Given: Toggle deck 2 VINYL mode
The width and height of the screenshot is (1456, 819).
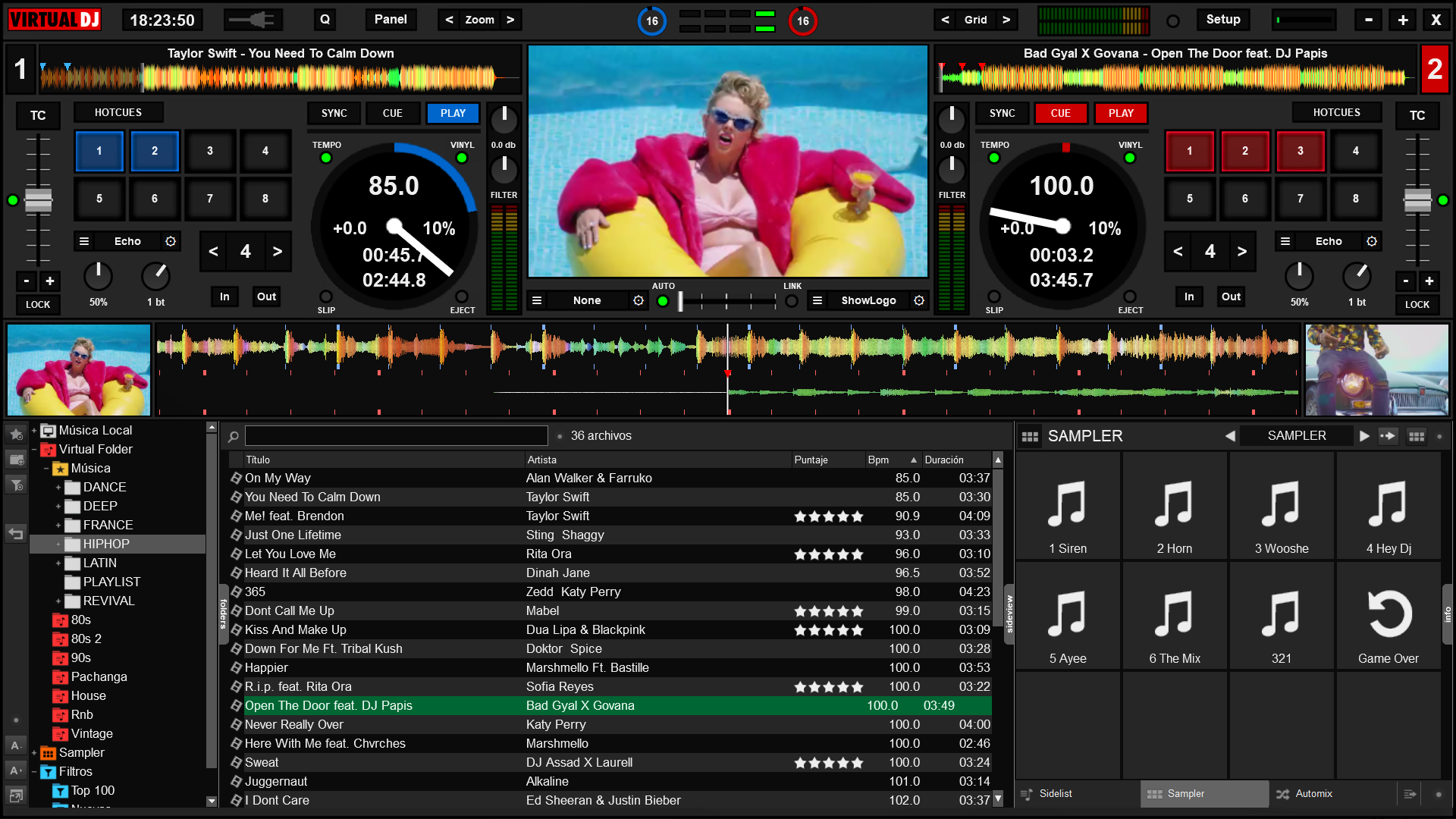Looking at the screenshot, I should tap(1130, 158).
